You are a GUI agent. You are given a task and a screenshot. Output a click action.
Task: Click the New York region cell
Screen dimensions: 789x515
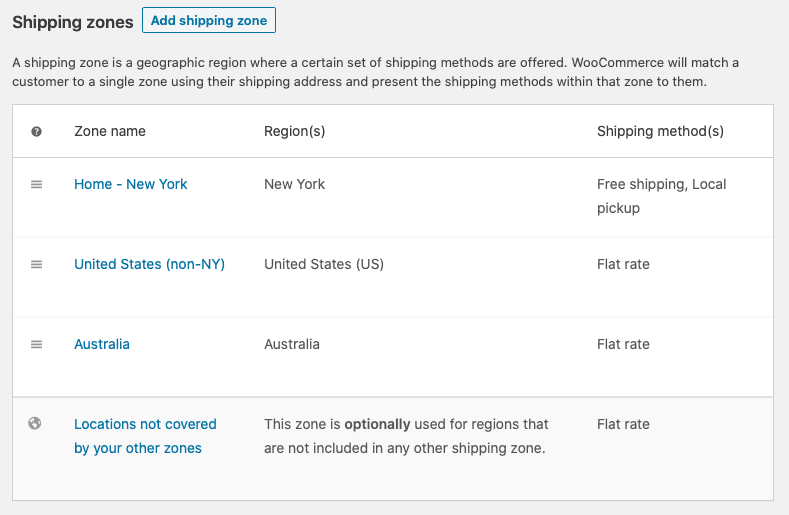(294, 184)
